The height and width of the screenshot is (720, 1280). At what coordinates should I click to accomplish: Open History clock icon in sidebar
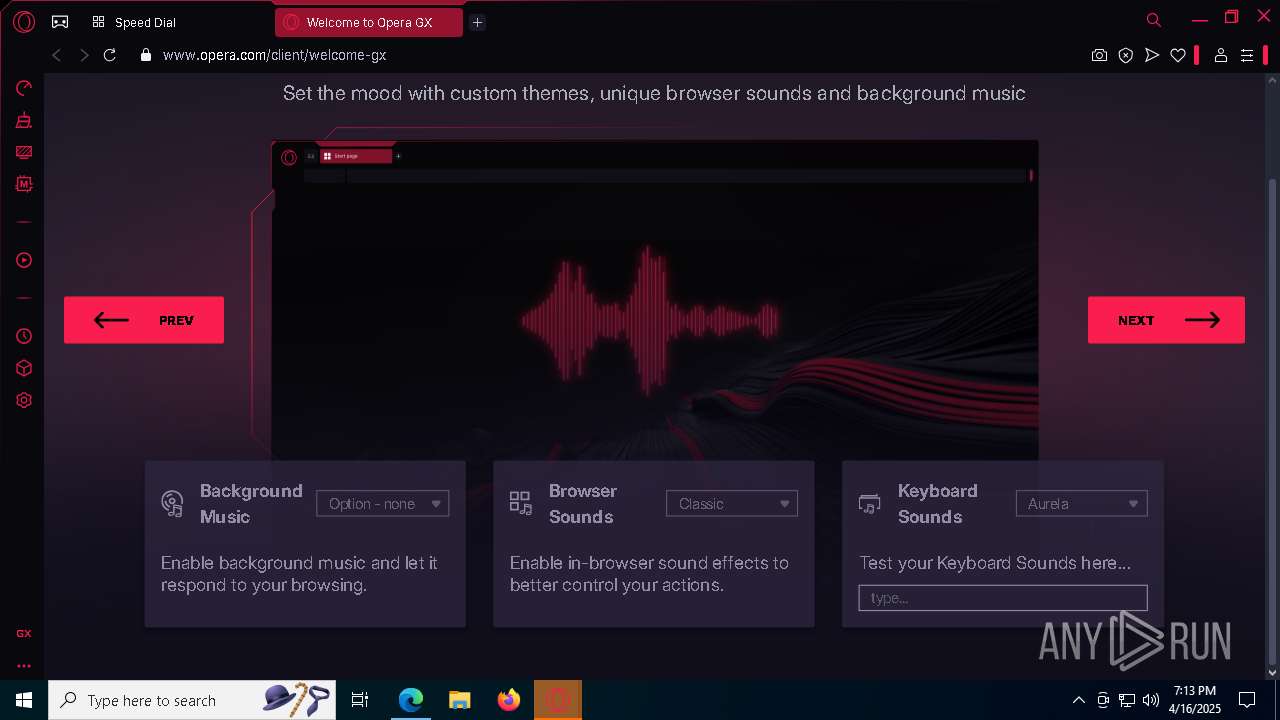24,336
